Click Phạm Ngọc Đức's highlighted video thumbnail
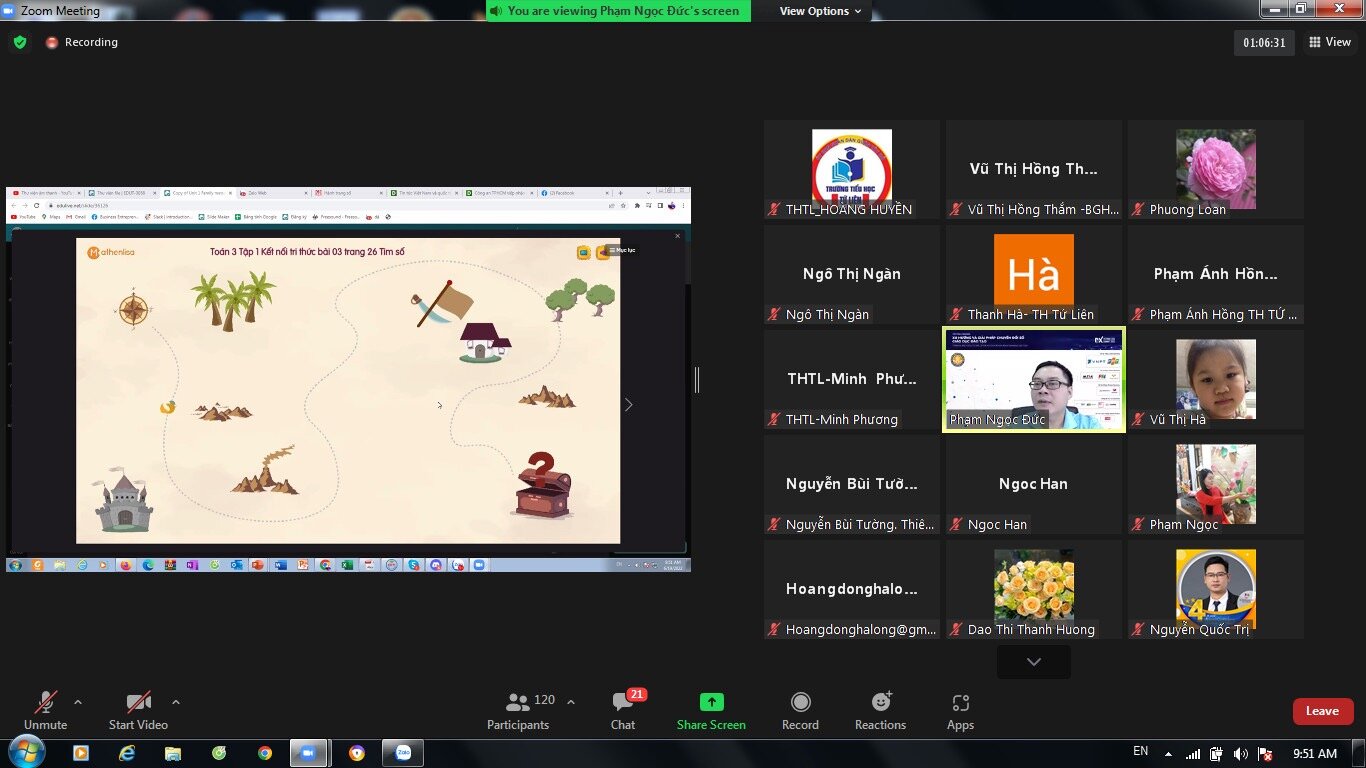 (1033, 378)
